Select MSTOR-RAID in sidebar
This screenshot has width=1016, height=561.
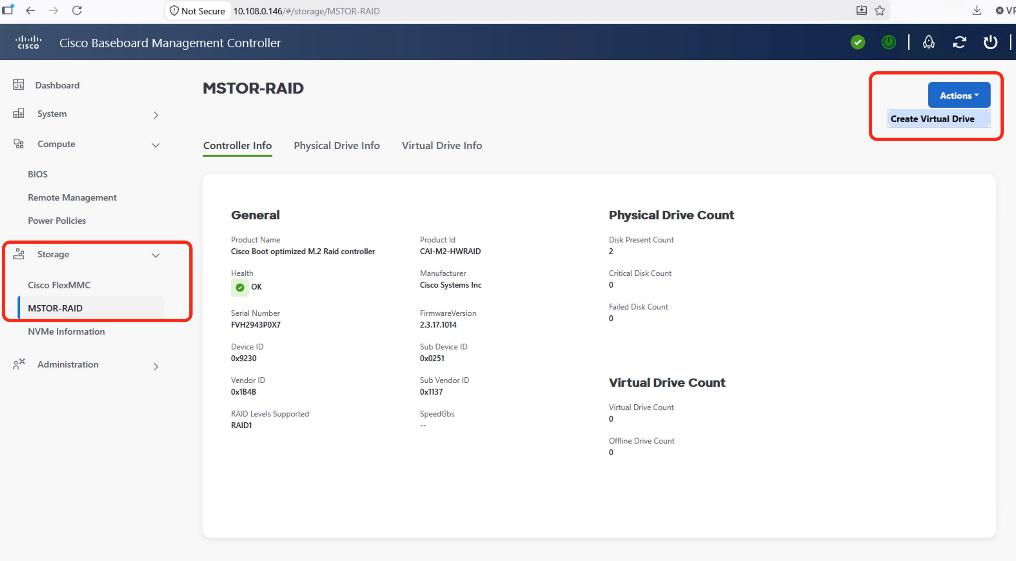click(x=91, y=308)
